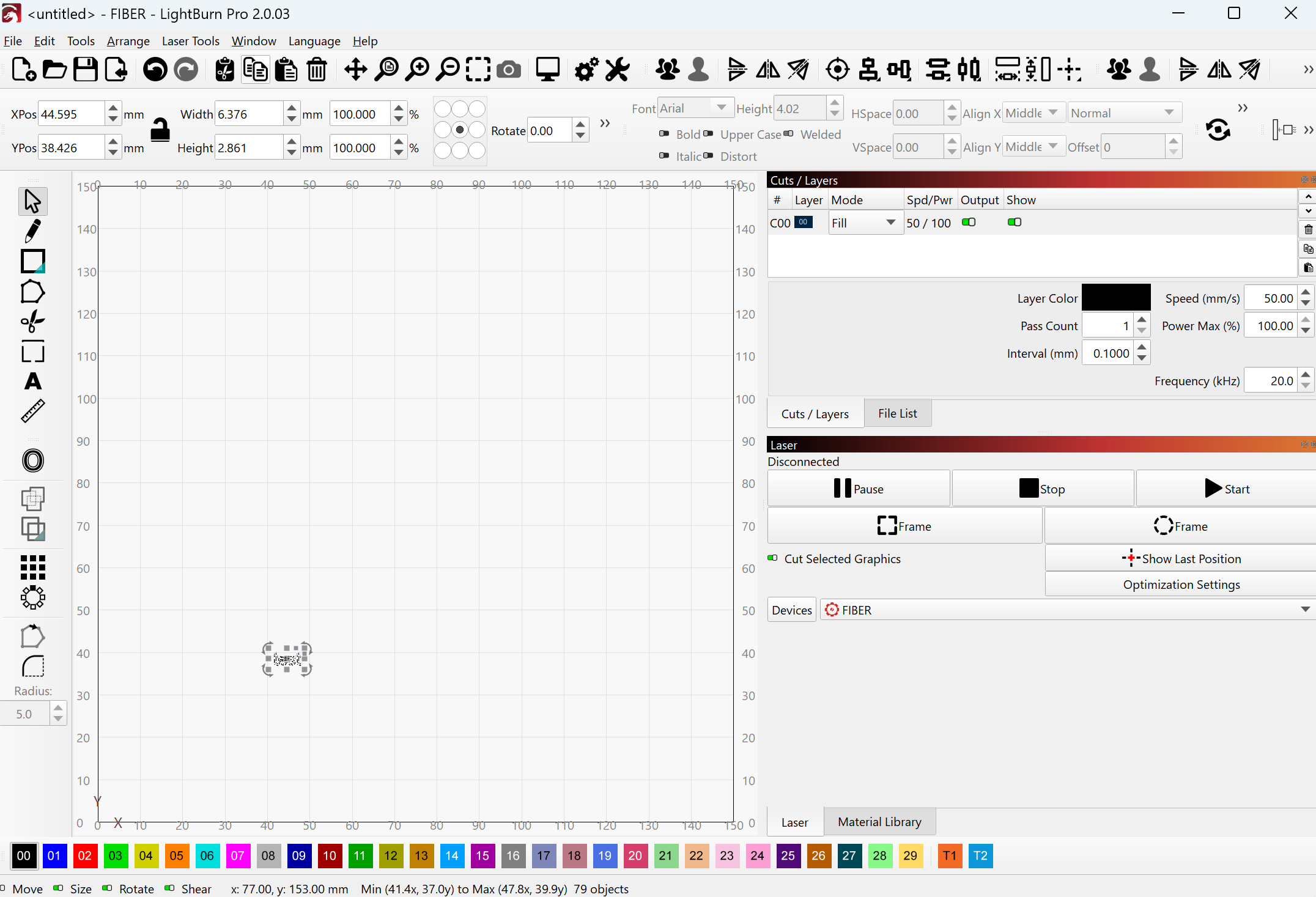Open the Grid Array tool
The width and height of the screenshot is (1316, 897).
[x=33, y=567]
